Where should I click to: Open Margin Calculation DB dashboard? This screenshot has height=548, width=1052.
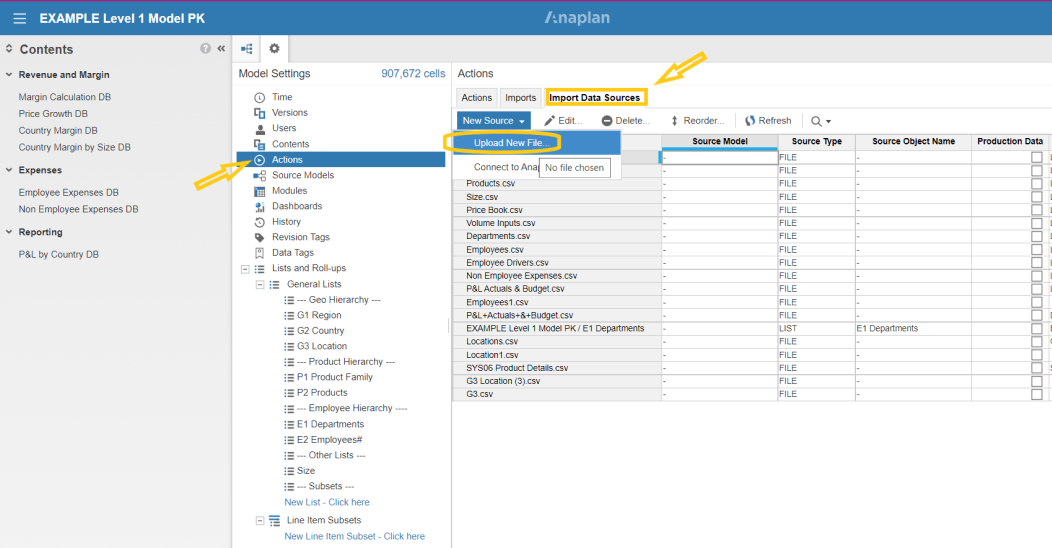pos(64,97)
